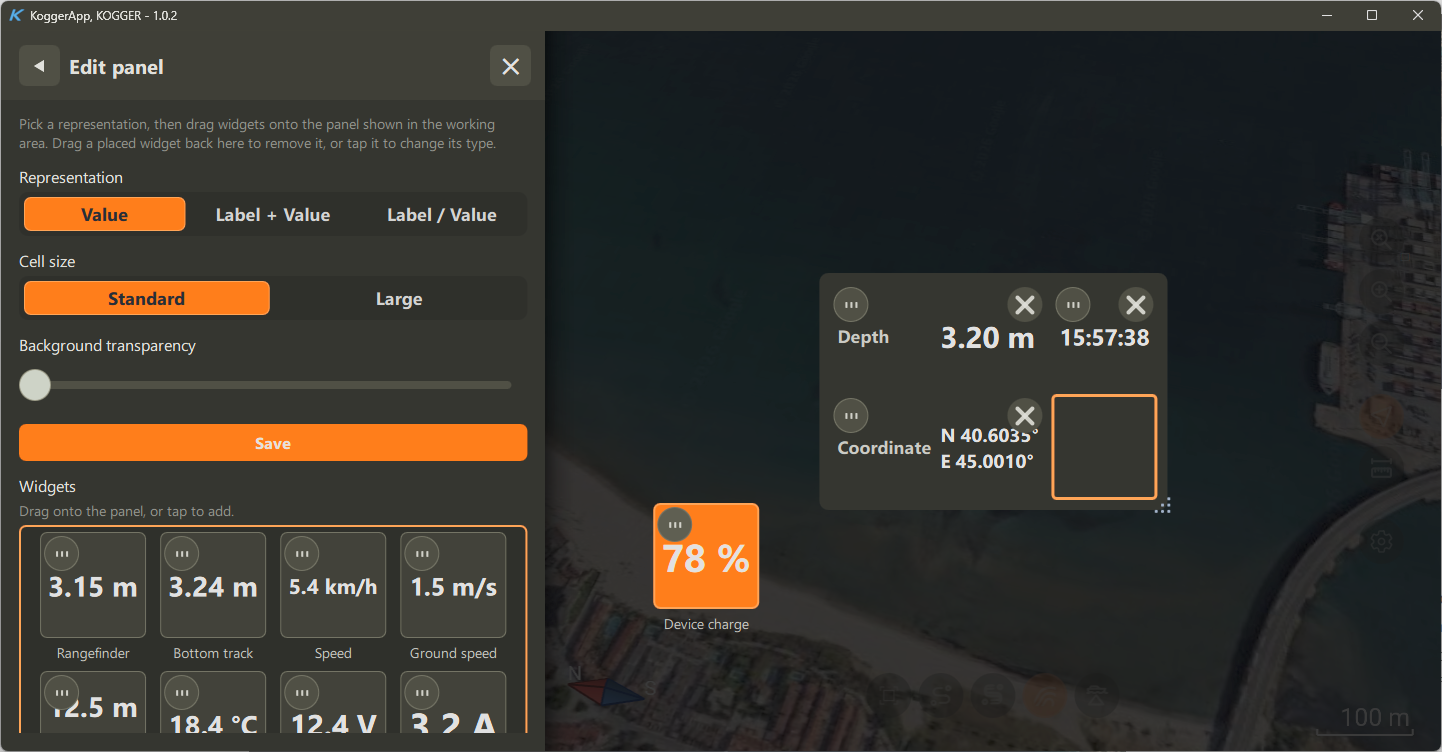
Task: Click the 'Depth' label in the panel
Action: click(x=863, y=337)
